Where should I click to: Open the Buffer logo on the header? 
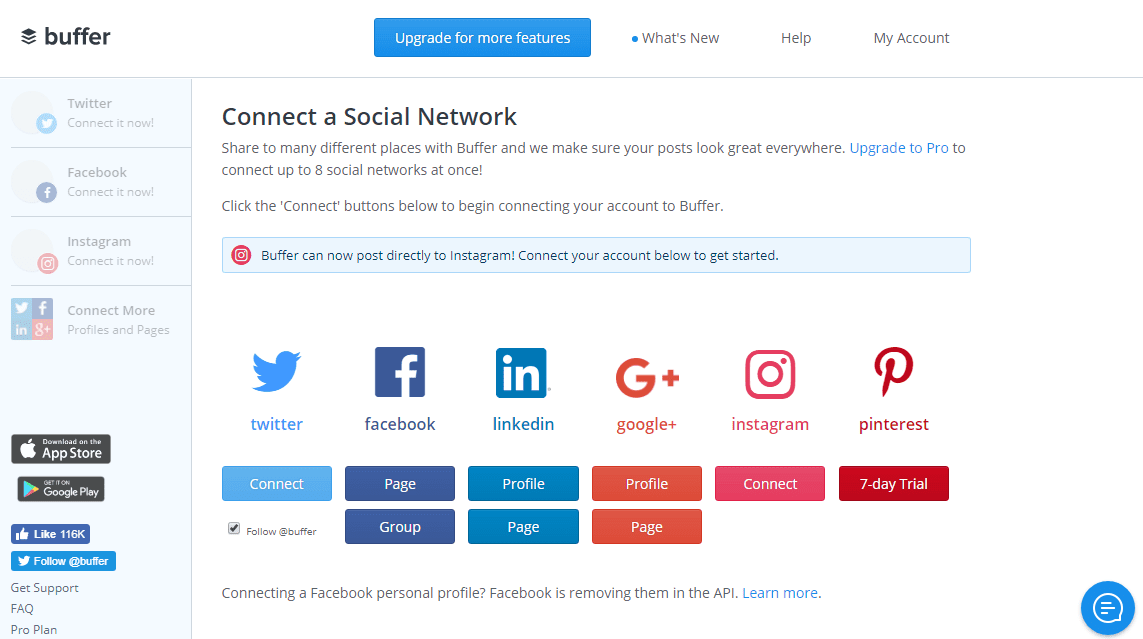tap(65, 36)
